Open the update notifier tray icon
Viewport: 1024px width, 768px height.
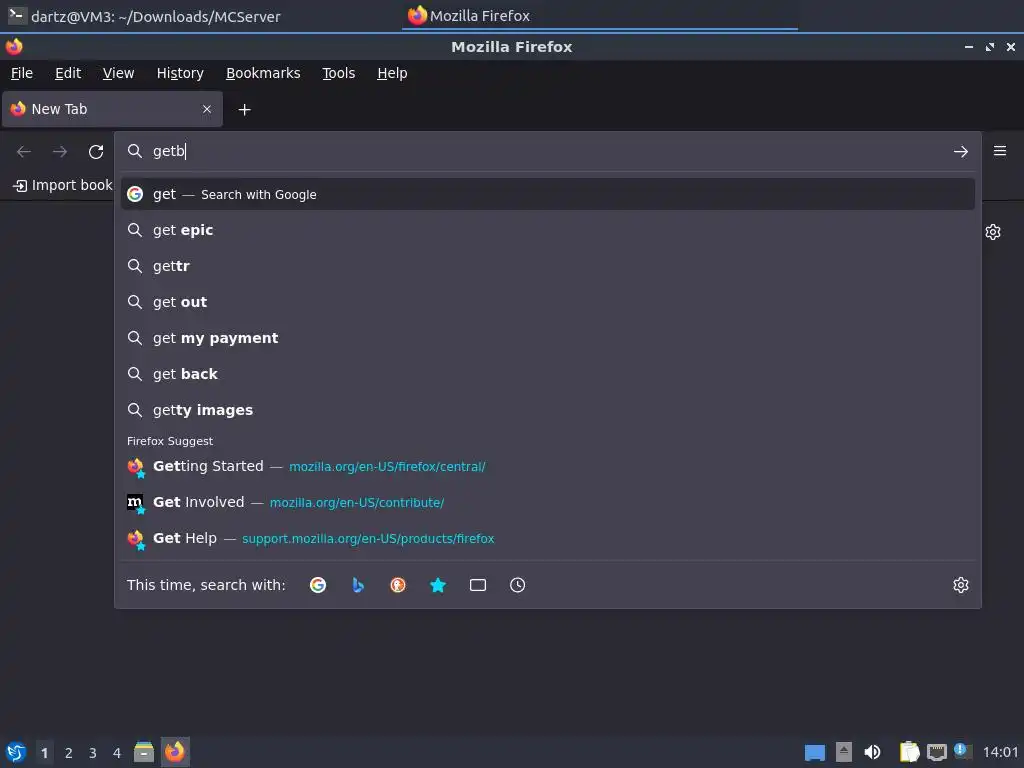[x=961, y=751]
